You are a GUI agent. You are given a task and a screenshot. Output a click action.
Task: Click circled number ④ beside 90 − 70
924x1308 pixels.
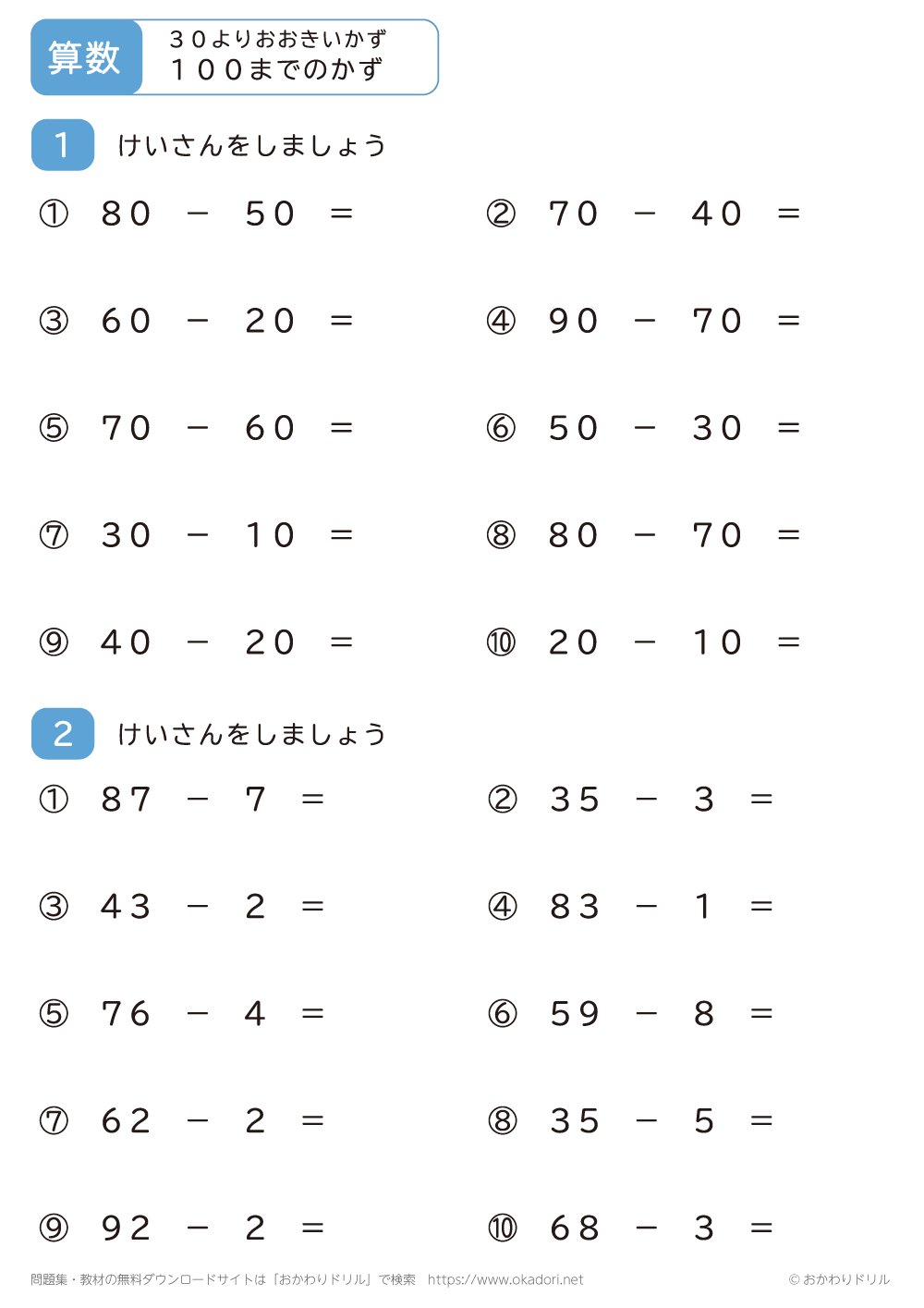click(501, 321)
